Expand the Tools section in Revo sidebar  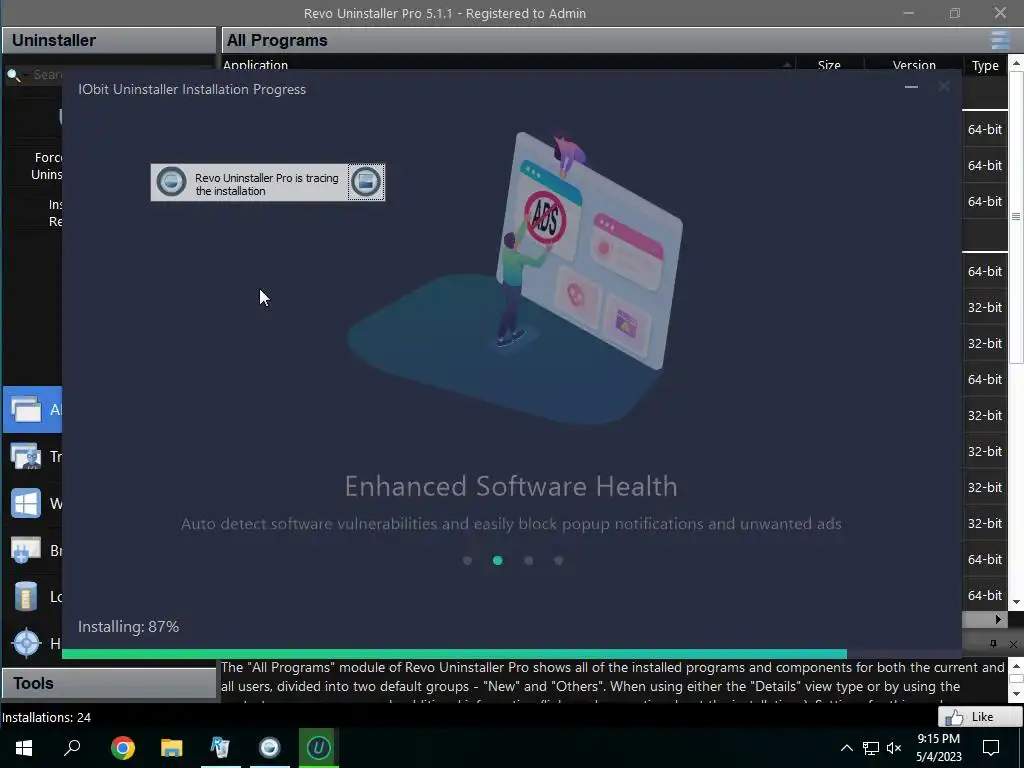[108, 683]
